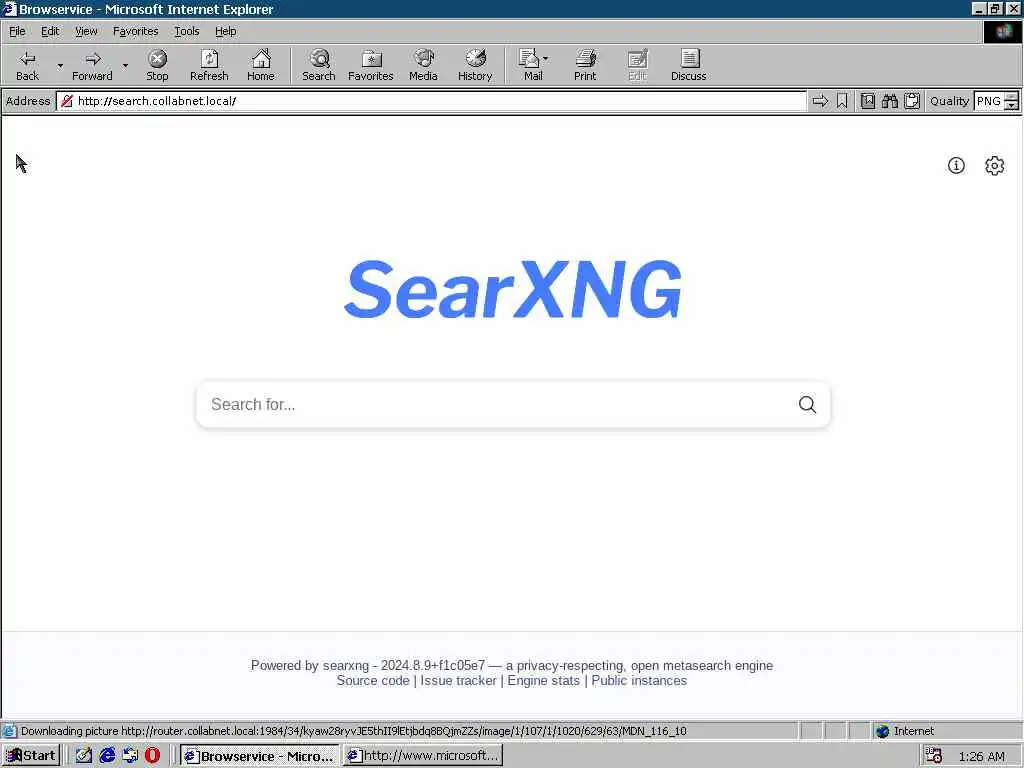Image resolution: width=1024 pixels, height=768 pixels.
Task: Click the Go arrow next to address bar
Action: coord(820,101)
